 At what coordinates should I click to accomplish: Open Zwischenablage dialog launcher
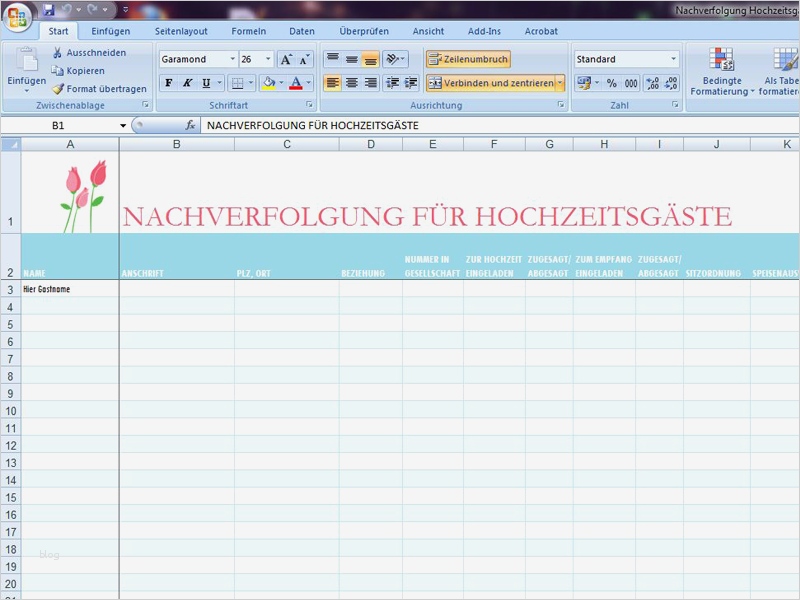click(146, 105)
